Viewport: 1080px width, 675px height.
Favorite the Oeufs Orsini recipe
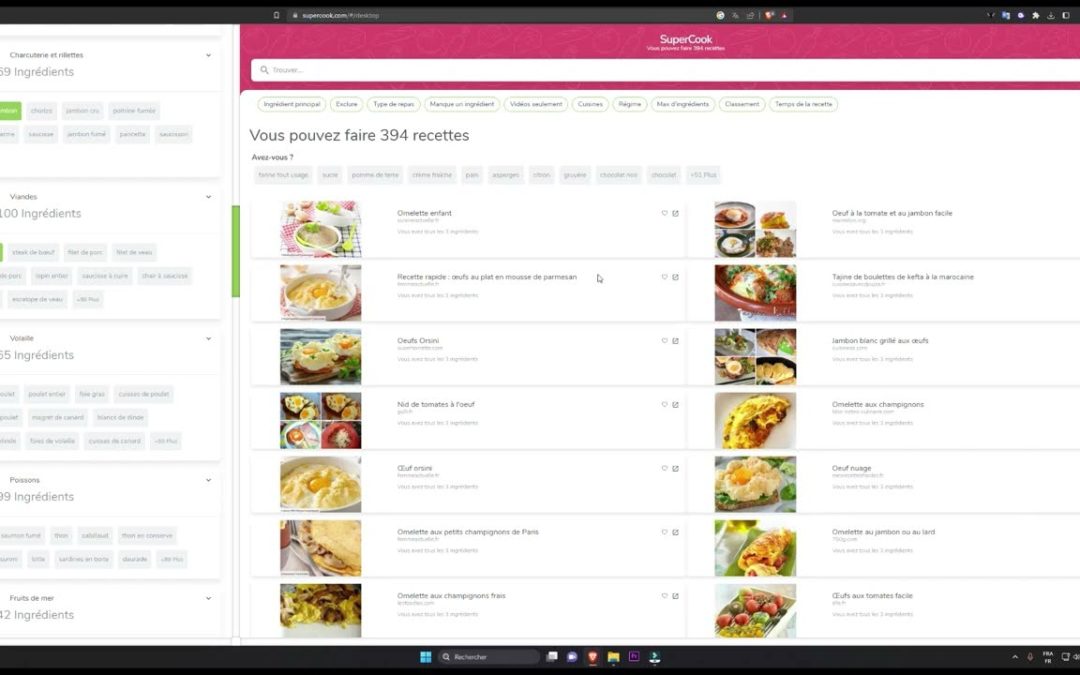pos(665,341)
